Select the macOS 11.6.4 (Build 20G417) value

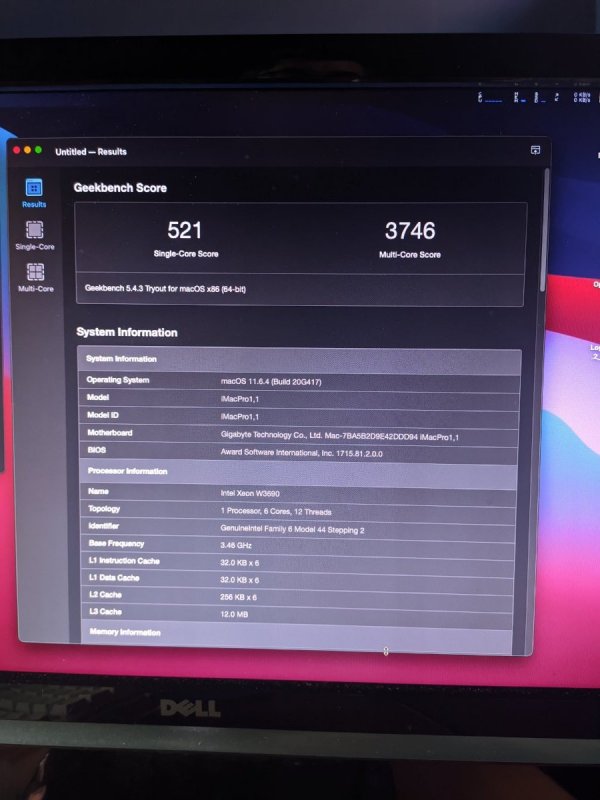coord(271,382)
